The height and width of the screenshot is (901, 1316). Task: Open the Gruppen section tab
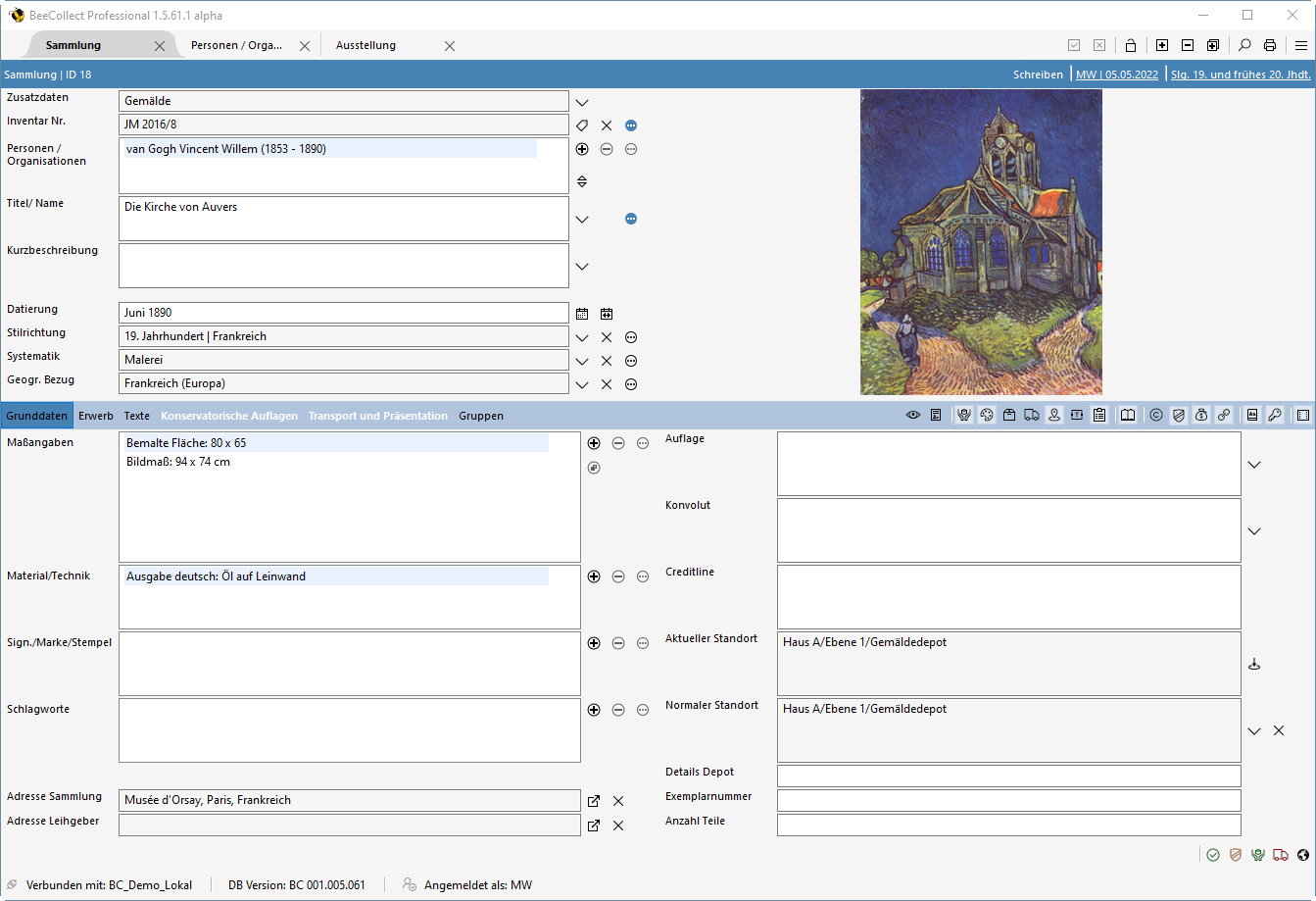tap(481, 416)
